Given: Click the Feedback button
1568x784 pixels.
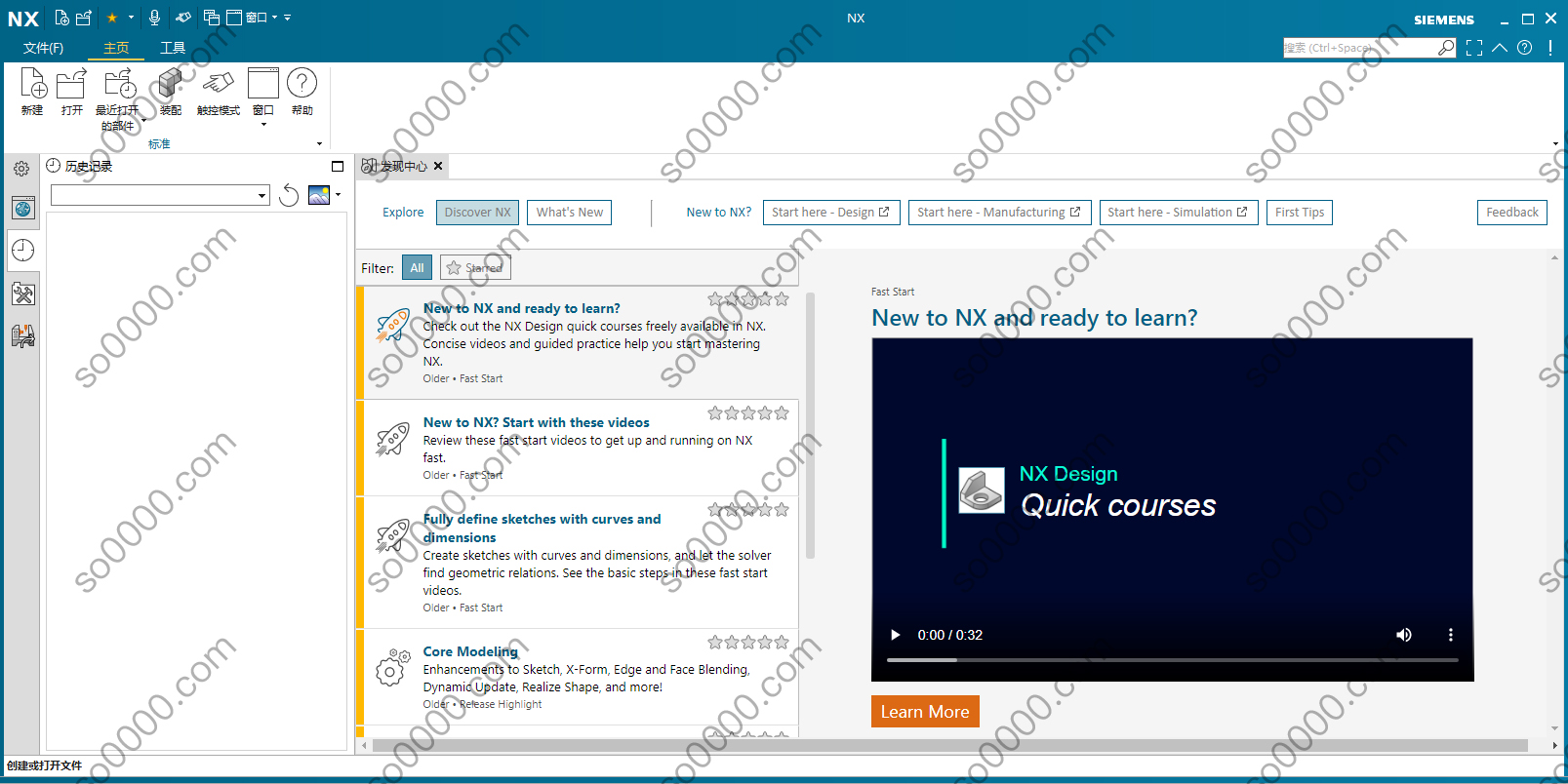Looking at the screenshot, I should click(1511, 212).
